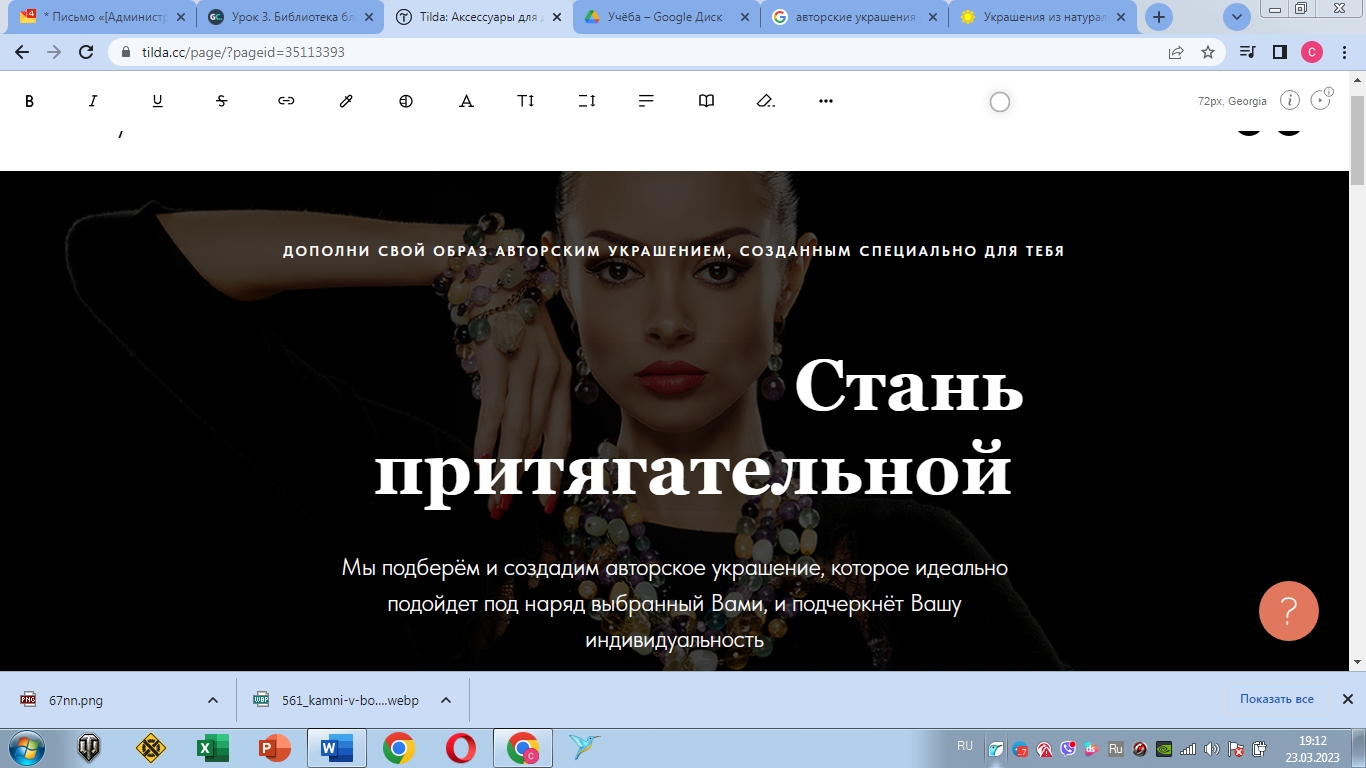The width and height of the screenshot is (1366, 768).
Task: Apply bold formatting to selected text
Action: click(x=29, y=101)
